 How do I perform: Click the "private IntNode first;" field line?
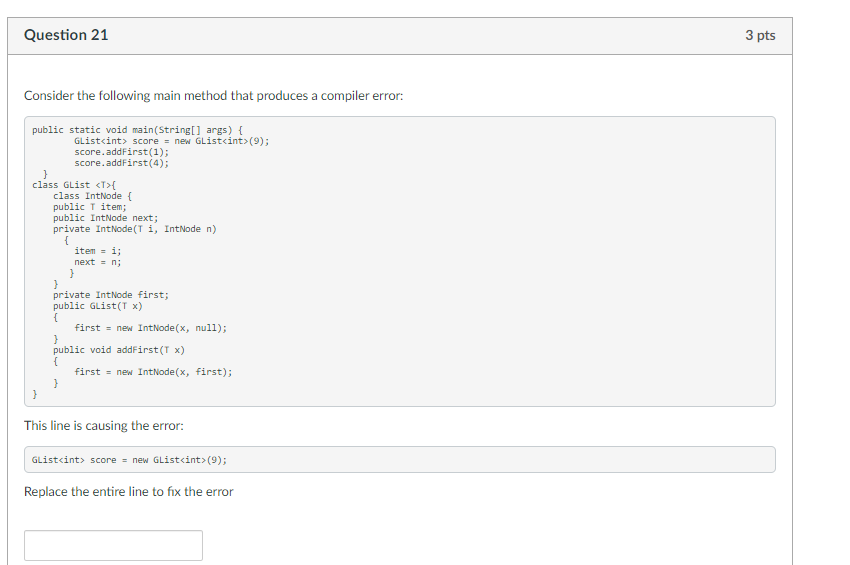point(111,295)
